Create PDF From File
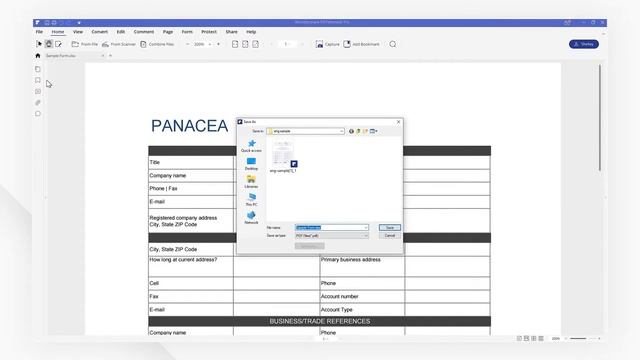 click(84, 44)
